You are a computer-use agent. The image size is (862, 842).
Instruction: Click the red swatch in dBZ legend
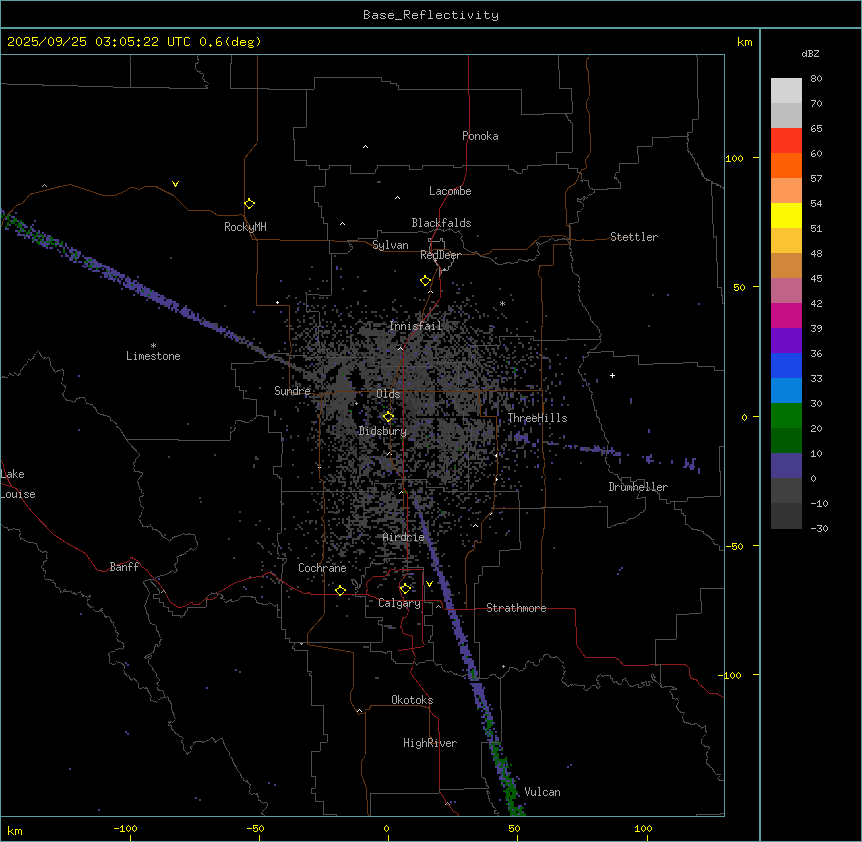point(786,140)
